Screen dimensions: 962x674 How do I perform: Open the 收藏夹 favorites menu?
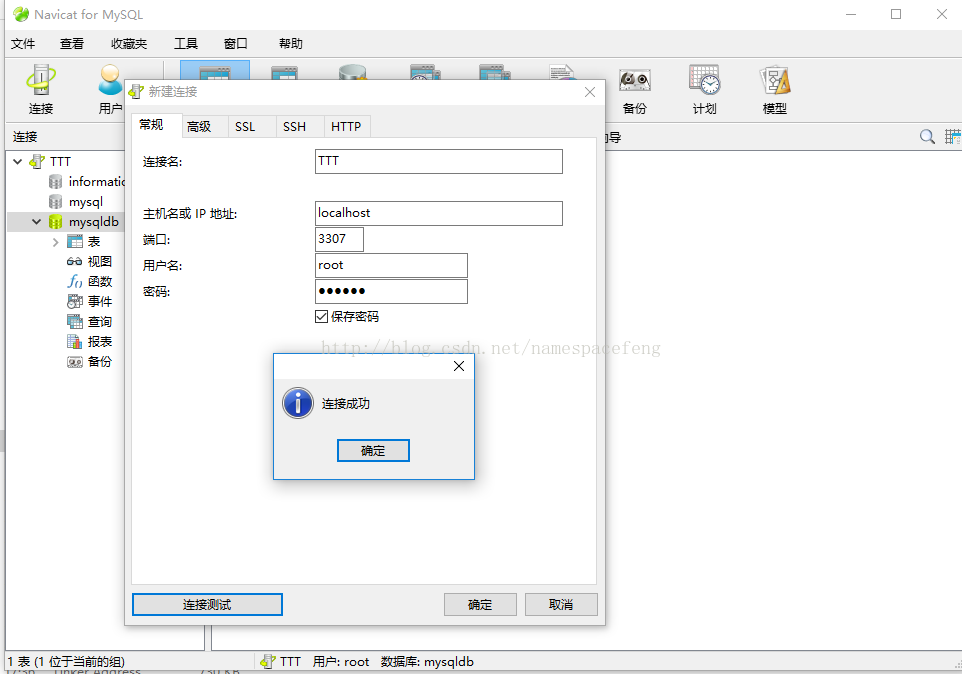(x=129, y=44)
